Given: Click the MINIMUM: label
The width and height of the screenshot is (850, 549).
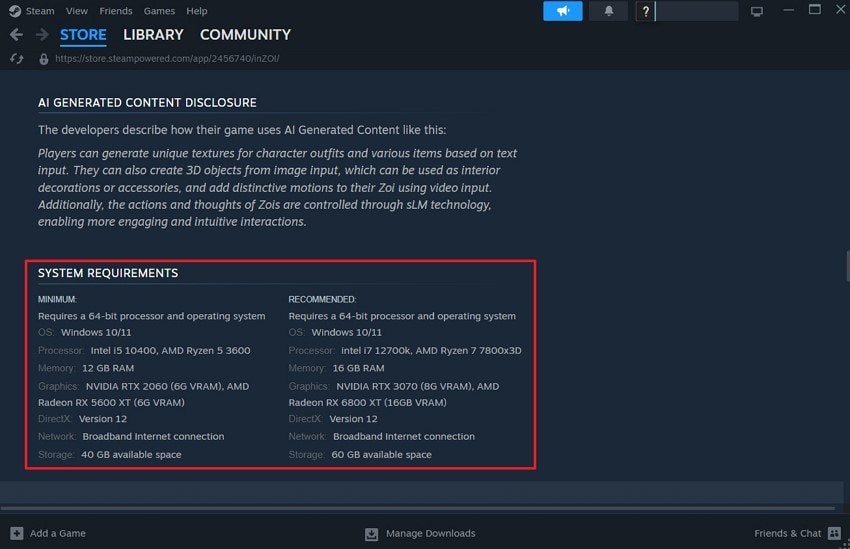Looking at the screenshot, I should click(57, 300).
